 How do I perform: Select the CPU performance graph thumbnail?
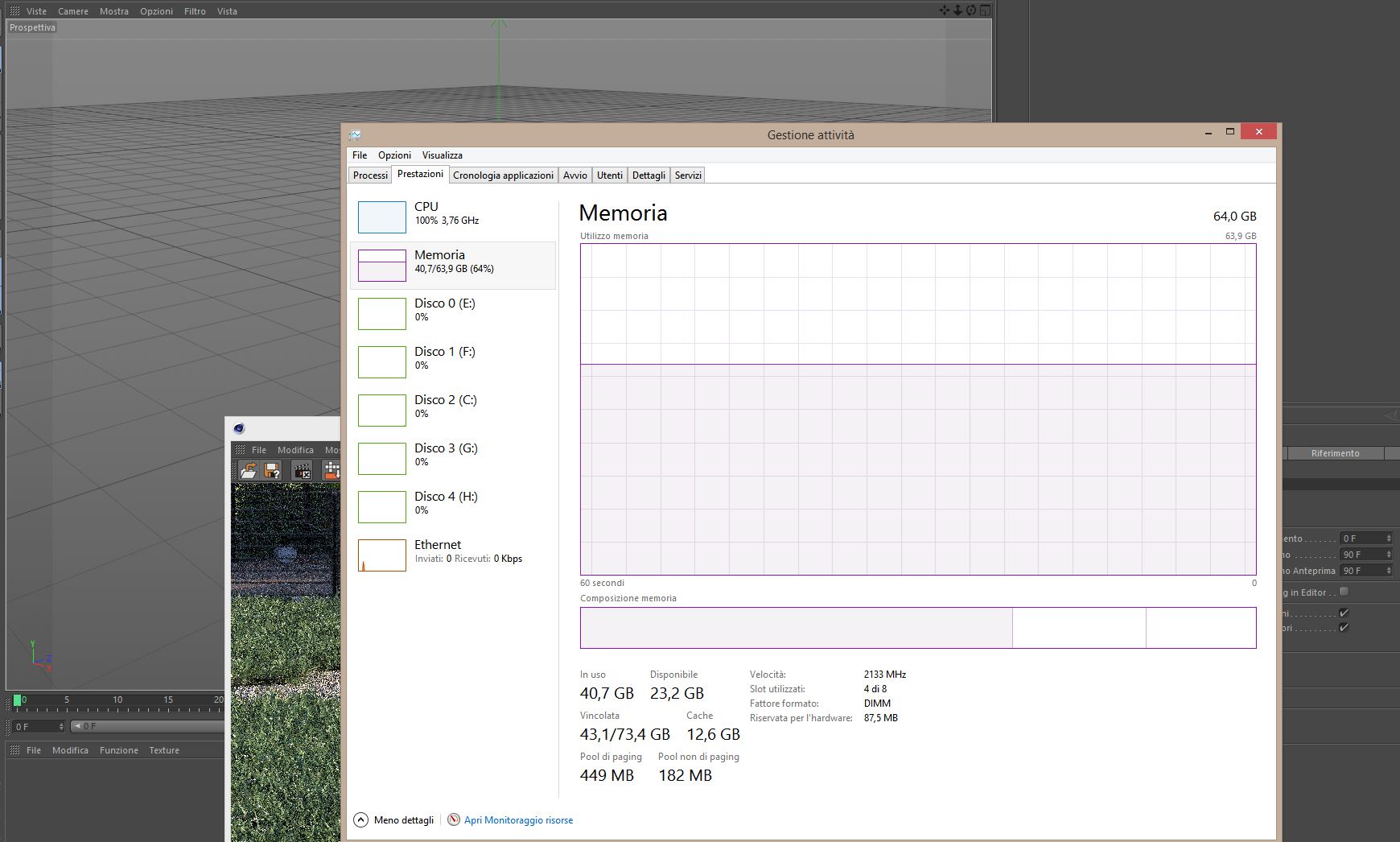tap(382, 217)
